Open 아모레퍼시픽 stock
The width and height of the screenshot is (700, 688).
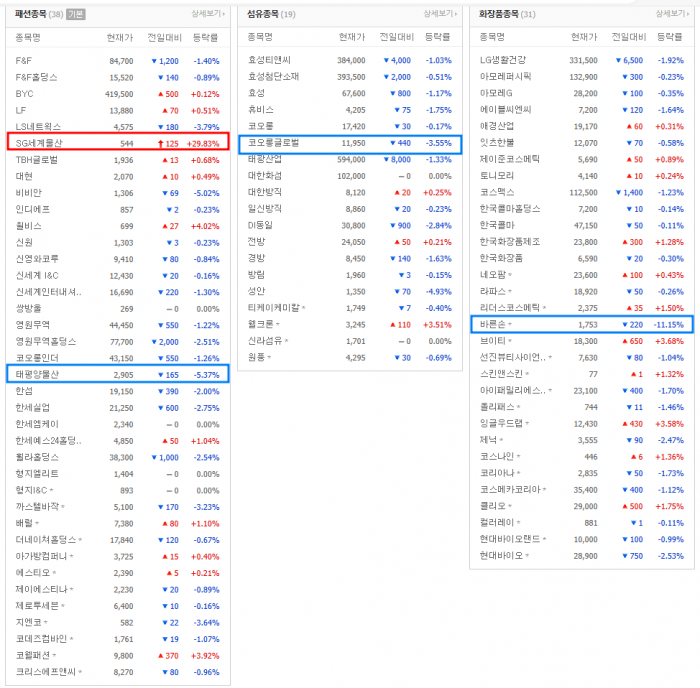[505, 76]
